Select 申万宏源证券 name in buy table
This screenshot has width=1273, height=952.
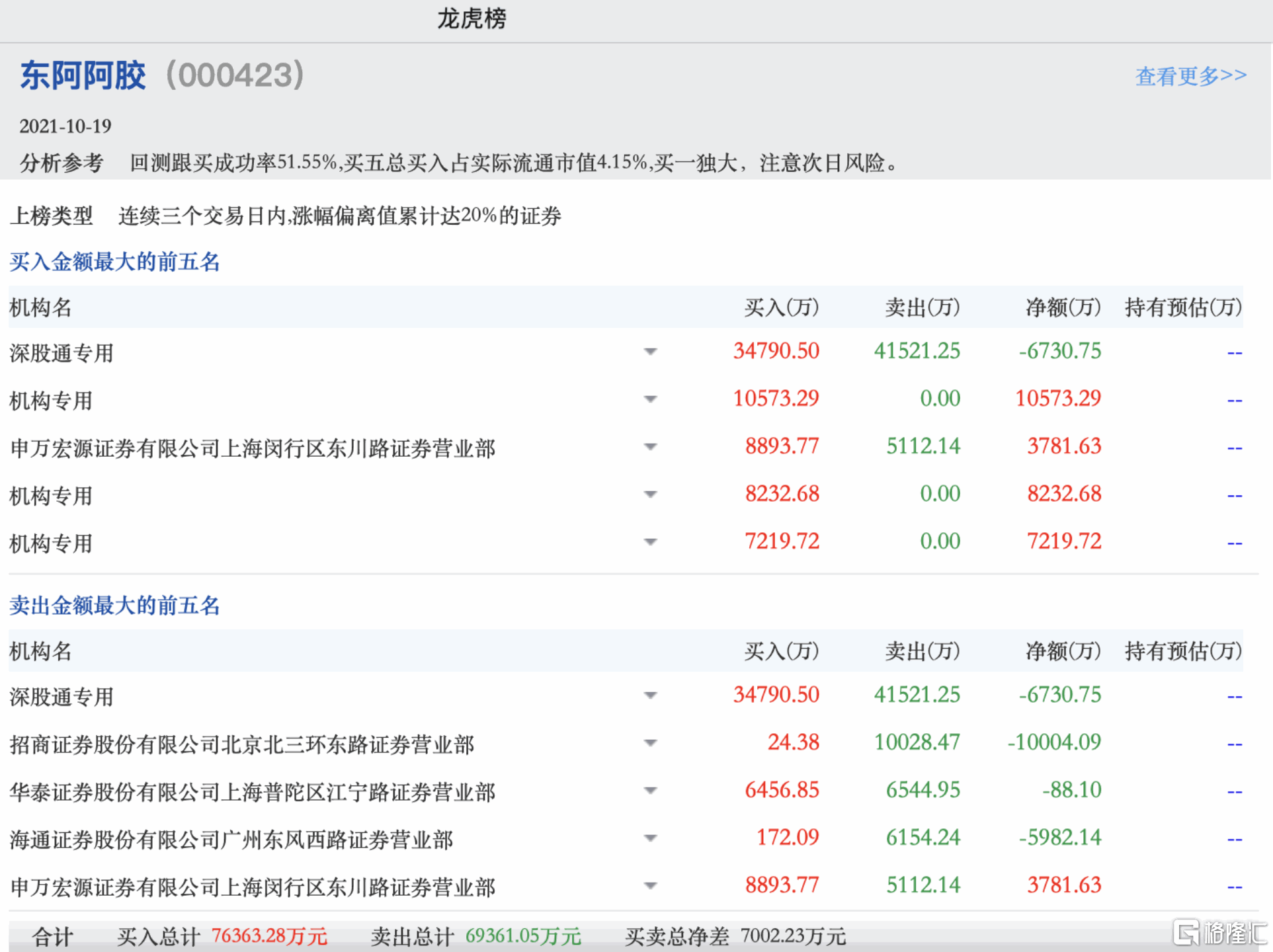[x=253, y=448]
